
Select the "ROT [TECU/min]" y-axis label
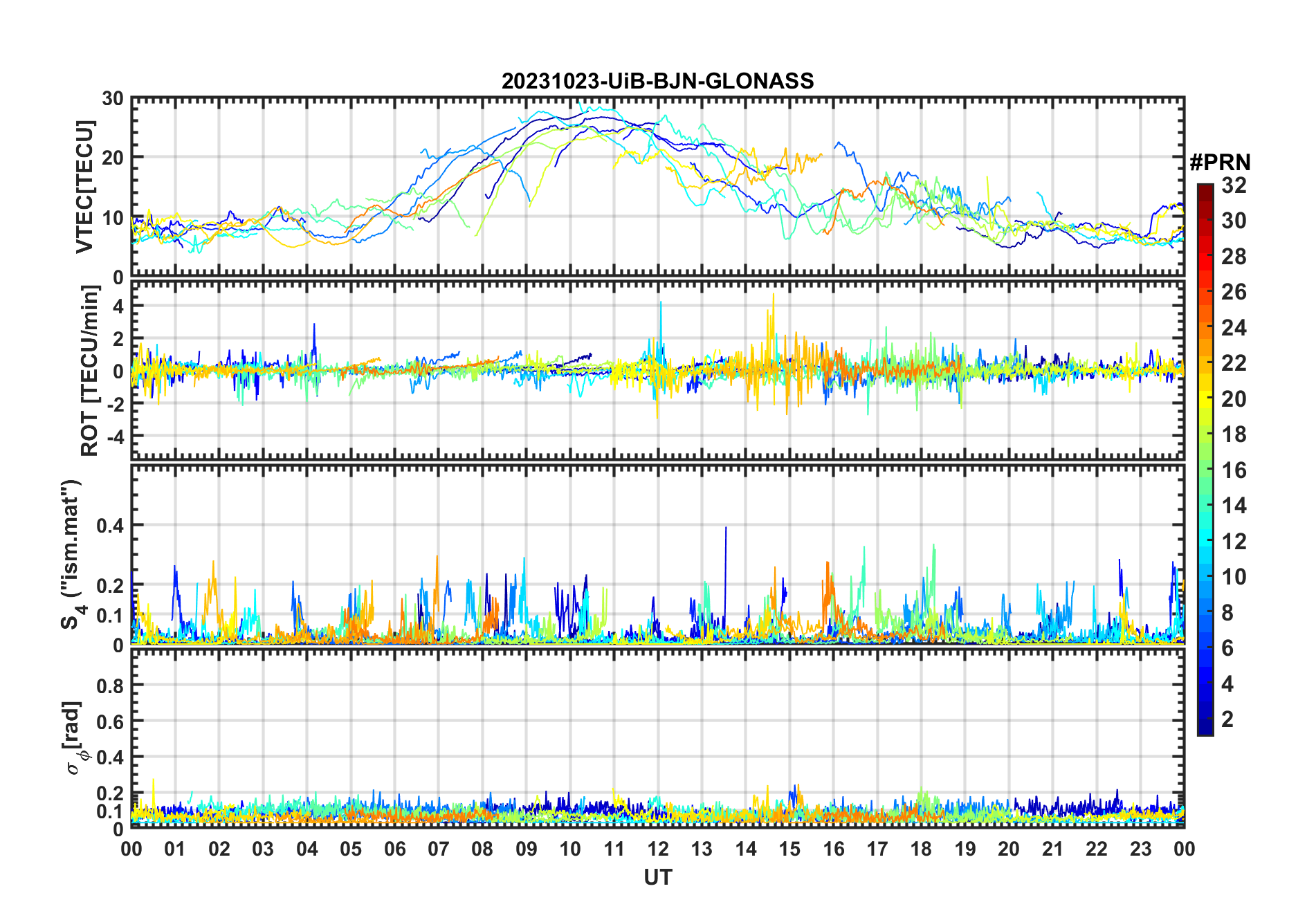(90, 371)
